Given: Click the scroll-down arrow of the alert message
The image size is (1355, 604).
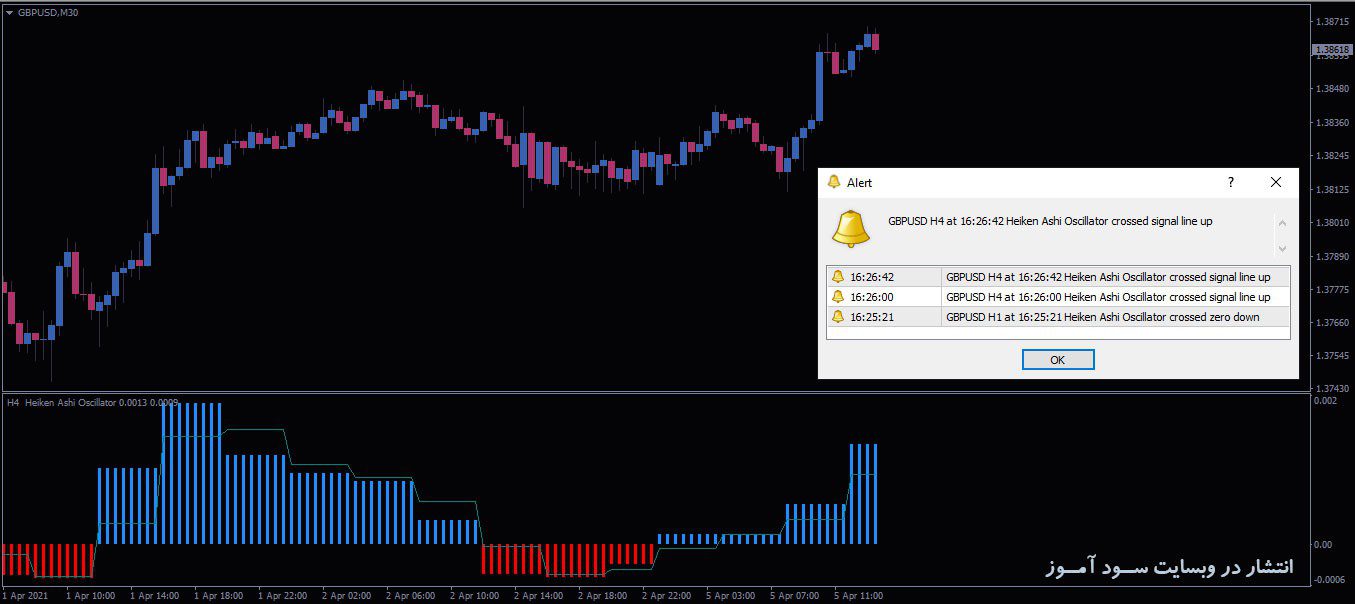Looking at the screenshot, I should click(1282, 248).
